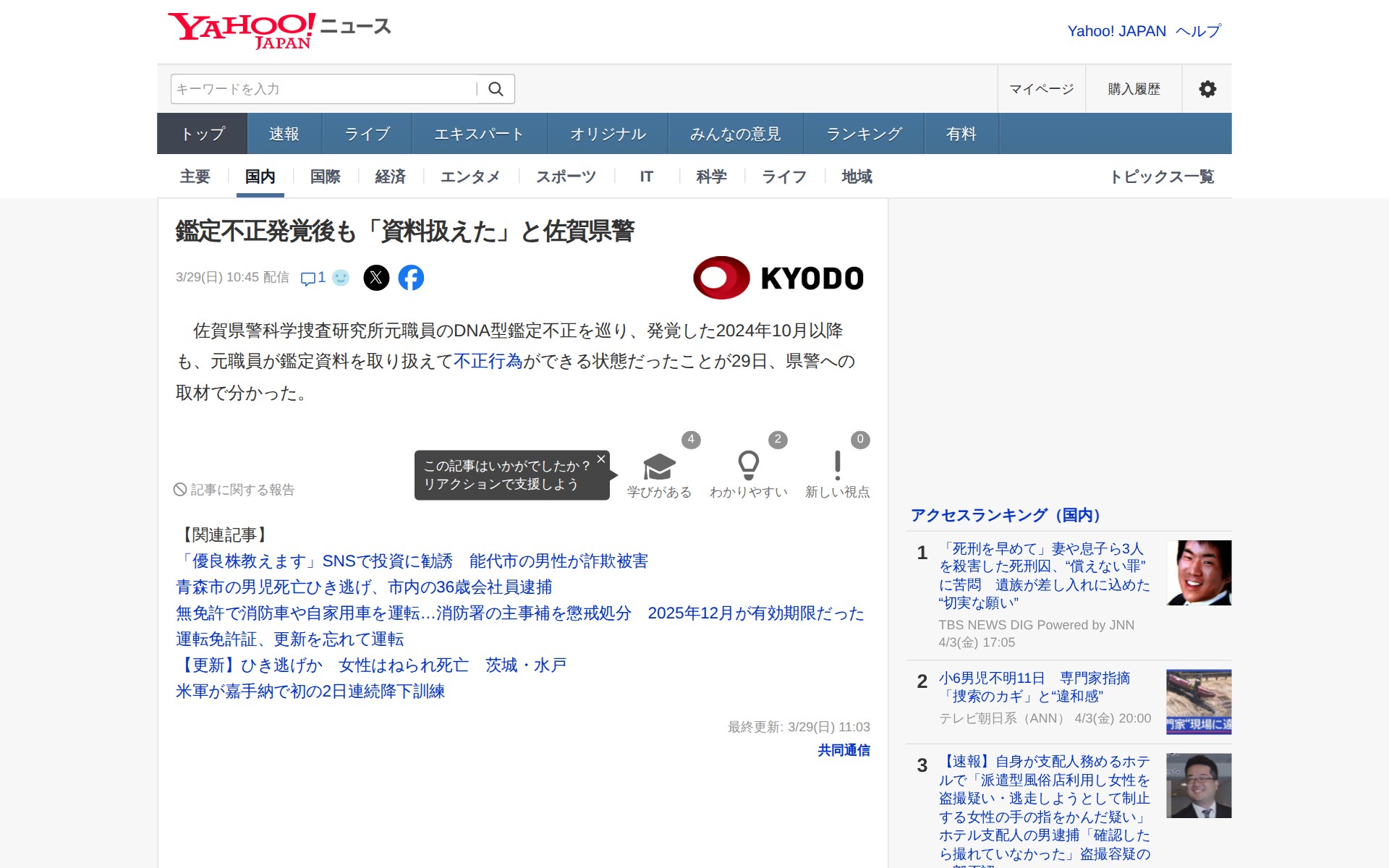Click the 記事に関する報告 report icon

(179, 490)
